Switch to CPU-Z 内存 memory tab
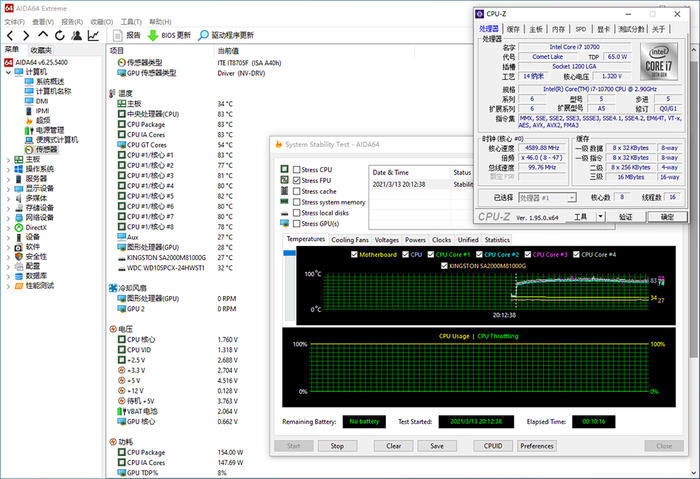The width and height of the screenshot is (700, 479). (558, 29)
